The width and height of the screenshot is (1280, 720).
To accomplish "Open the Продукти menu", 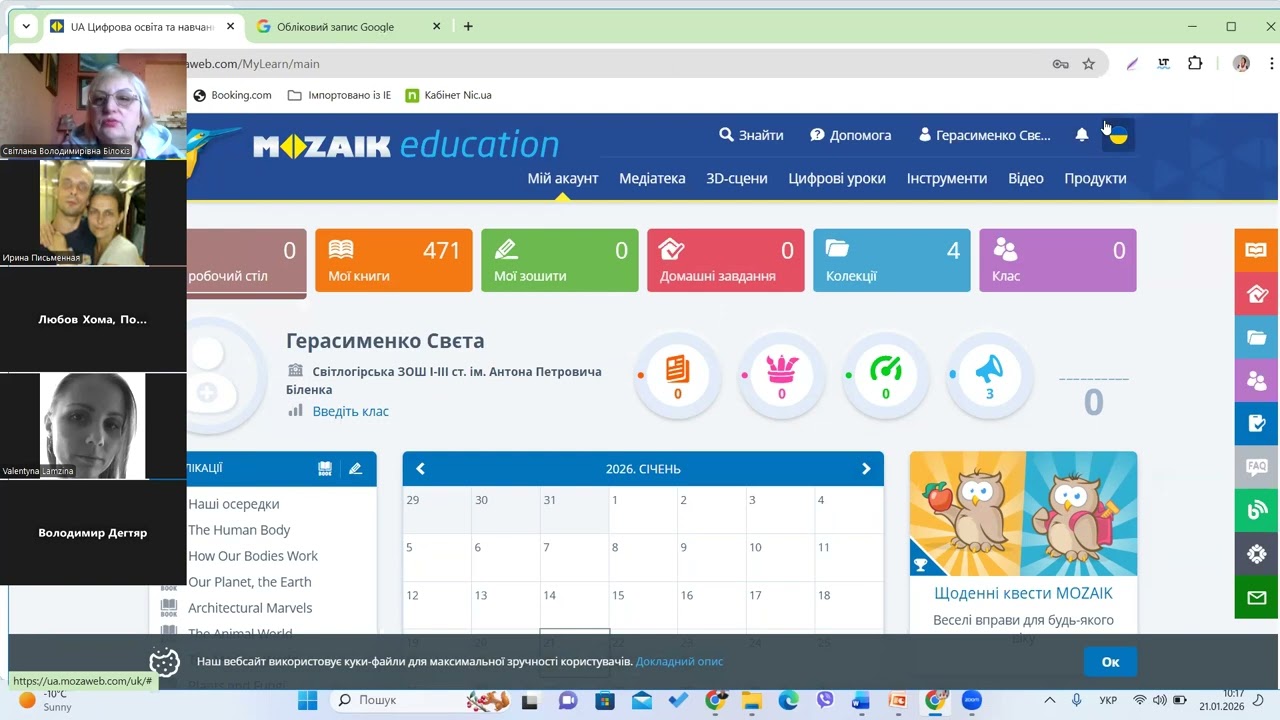I will 1095,178.
